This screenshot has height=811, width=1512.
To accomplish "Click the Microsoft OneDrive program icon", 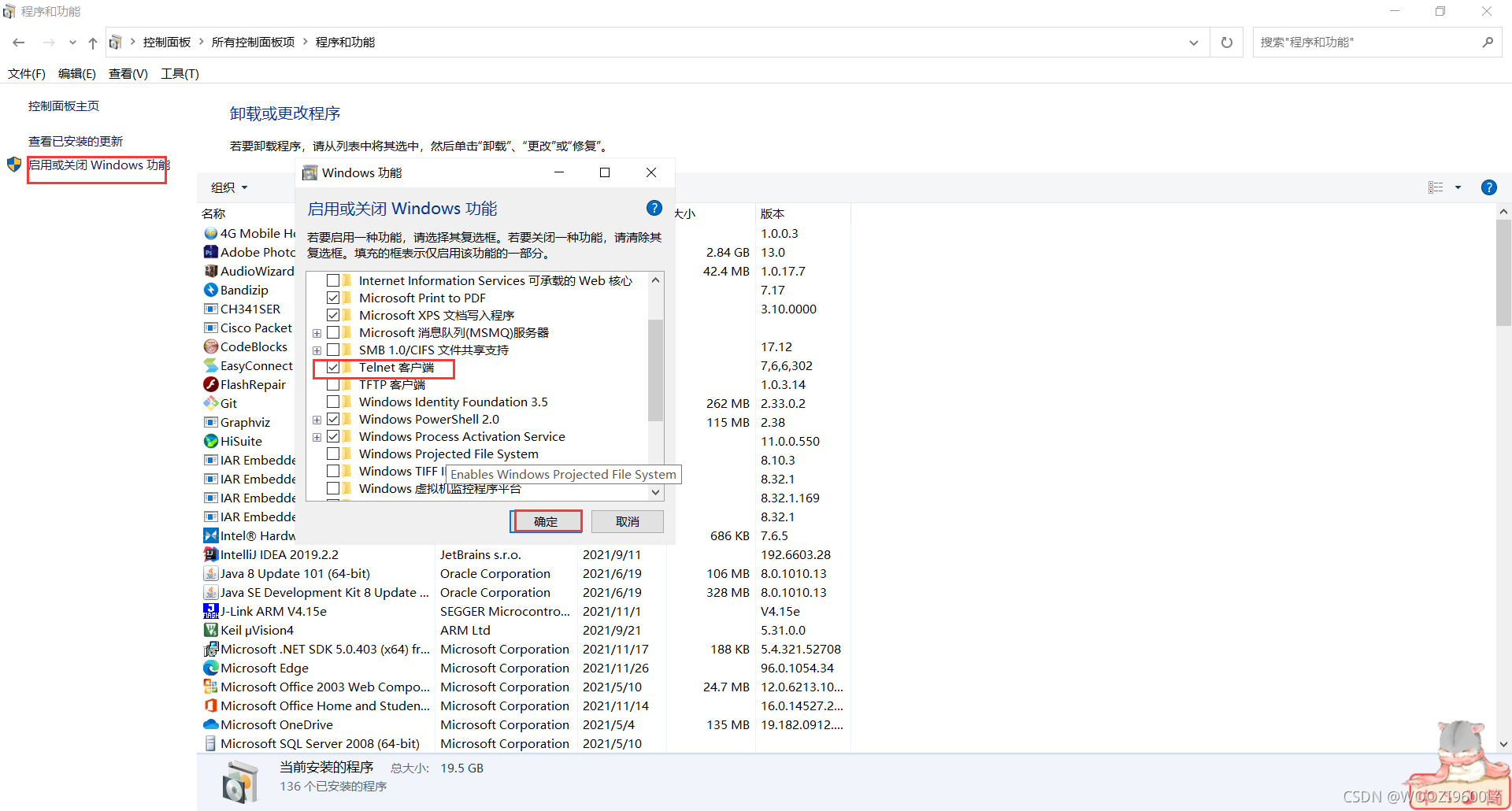I will (x=210, y=725).
